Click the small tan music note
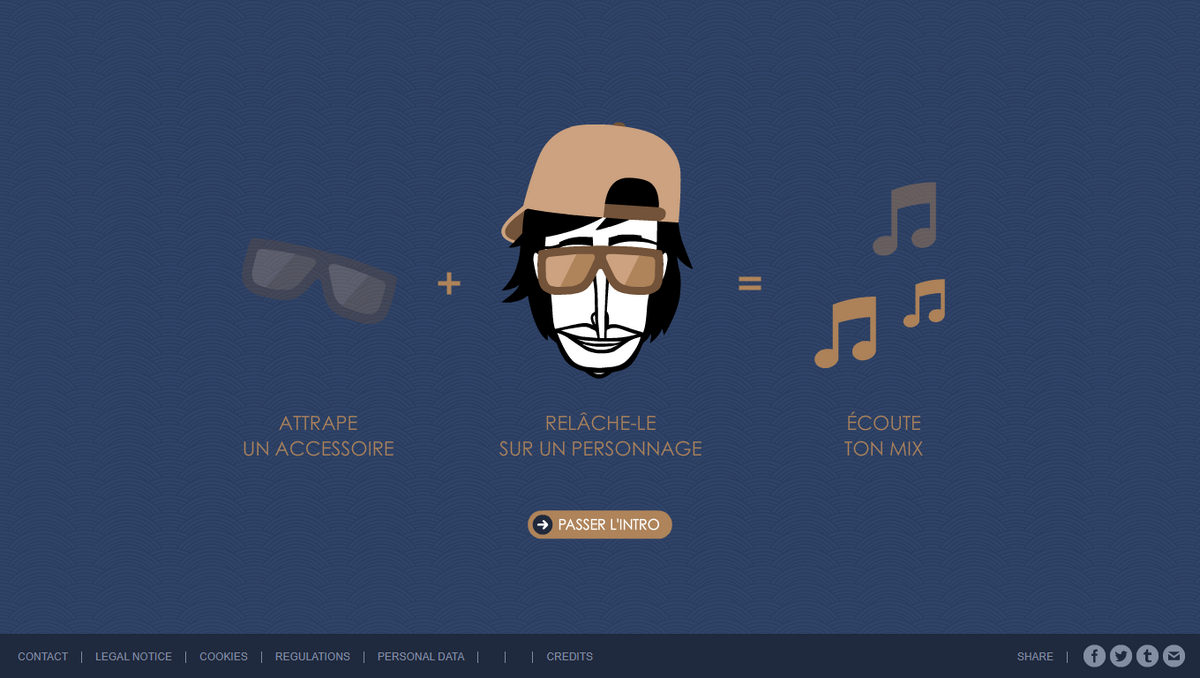Viewport: 1200px width, 678px height. click(924, 303)
